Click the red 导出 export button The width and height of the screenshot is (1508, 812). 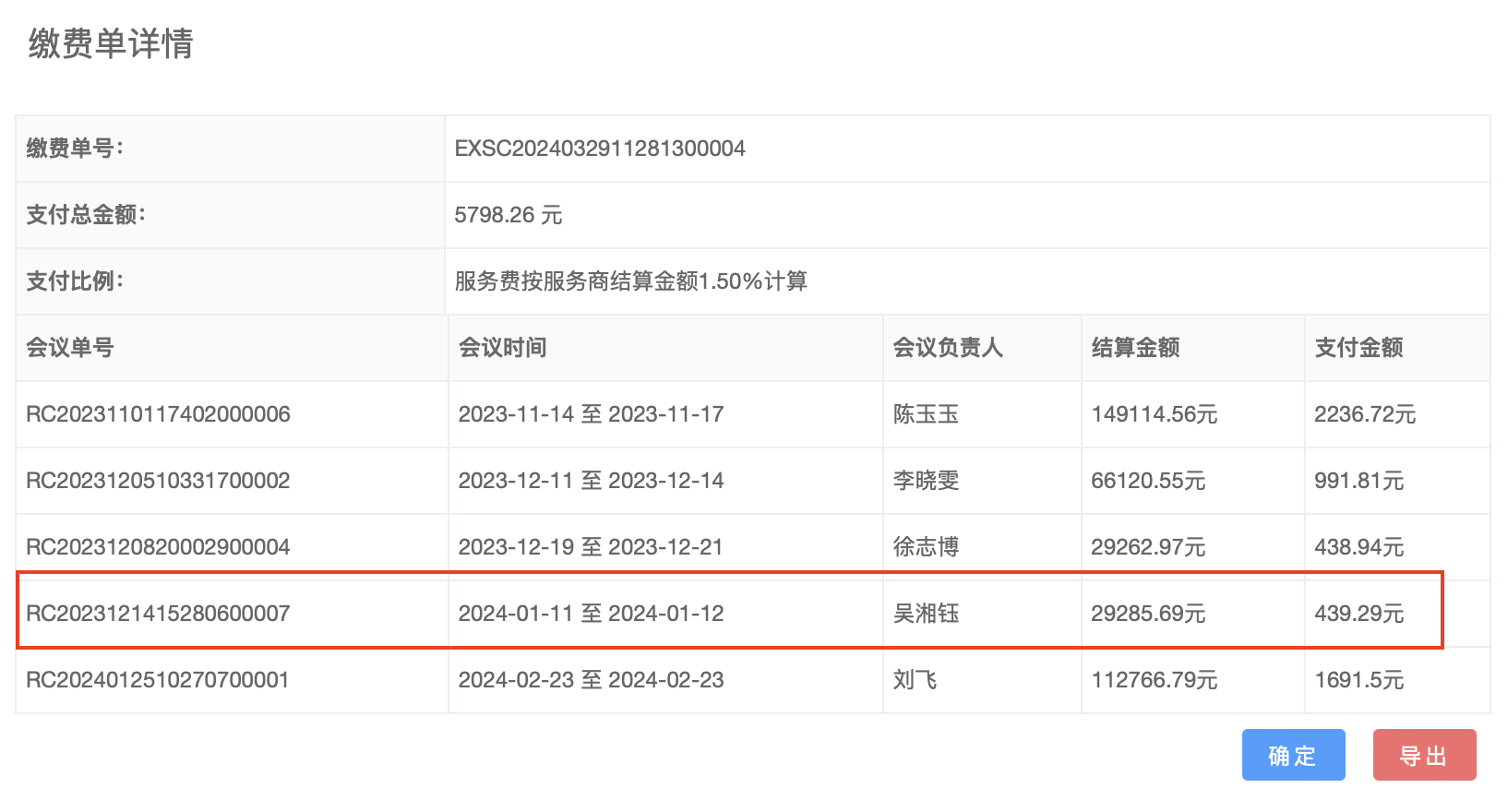click(1423, 756)
